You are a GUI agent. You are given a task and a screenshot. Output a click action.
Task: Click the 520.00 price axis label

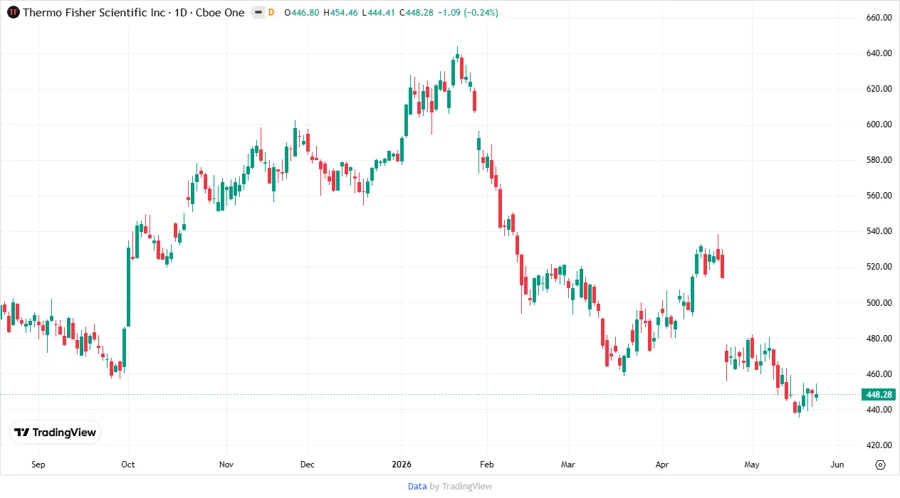click(879, 267)
